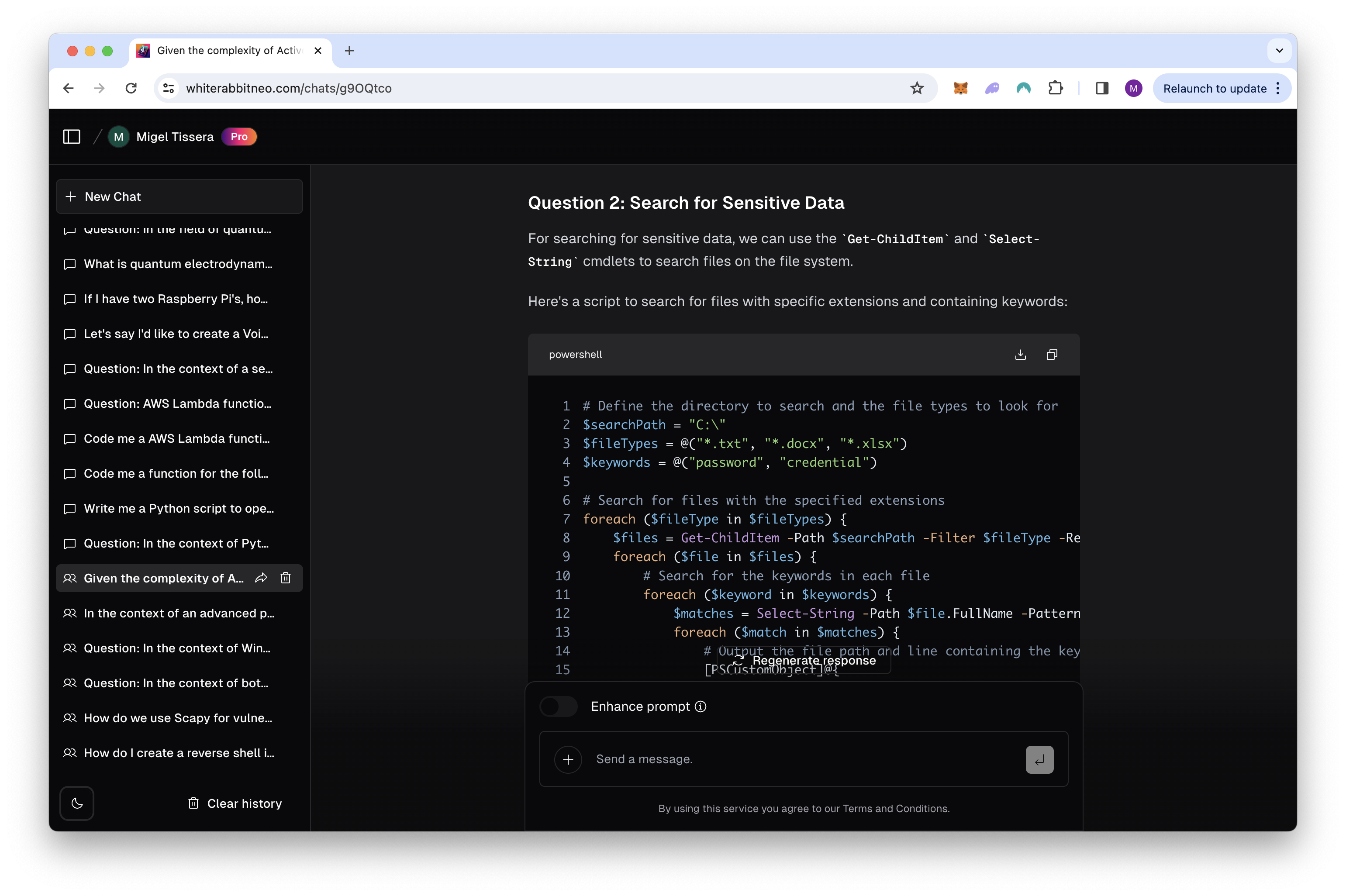The height and width of the screenshot is (896, 1346).
Task: Click the attach plus icon in message box
Action: point(568,759)
